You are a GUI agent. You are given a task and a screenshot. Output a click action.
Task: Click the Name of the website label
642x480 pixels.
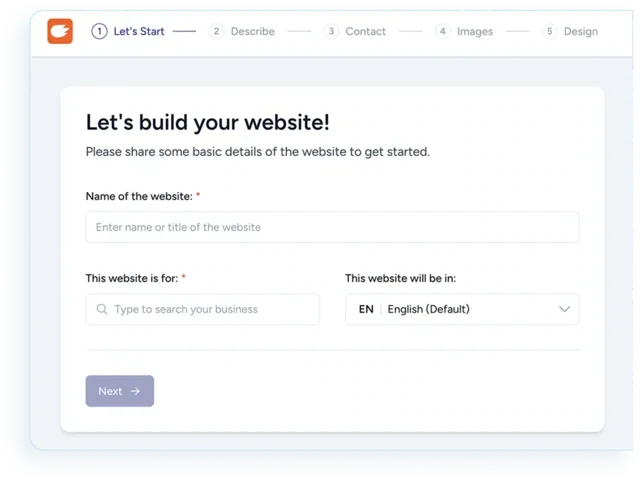(x=139, y=196)
